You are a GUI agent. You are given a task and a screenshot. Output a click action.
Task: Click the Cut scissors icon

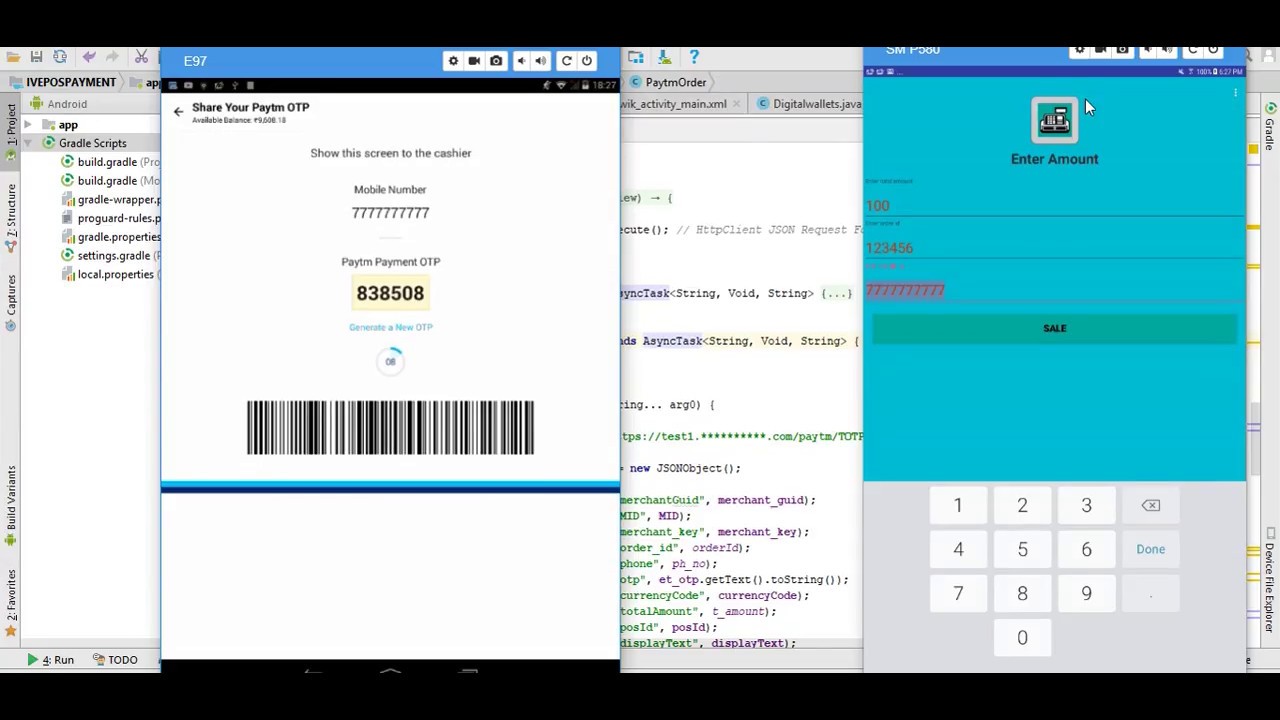[141, 57]
